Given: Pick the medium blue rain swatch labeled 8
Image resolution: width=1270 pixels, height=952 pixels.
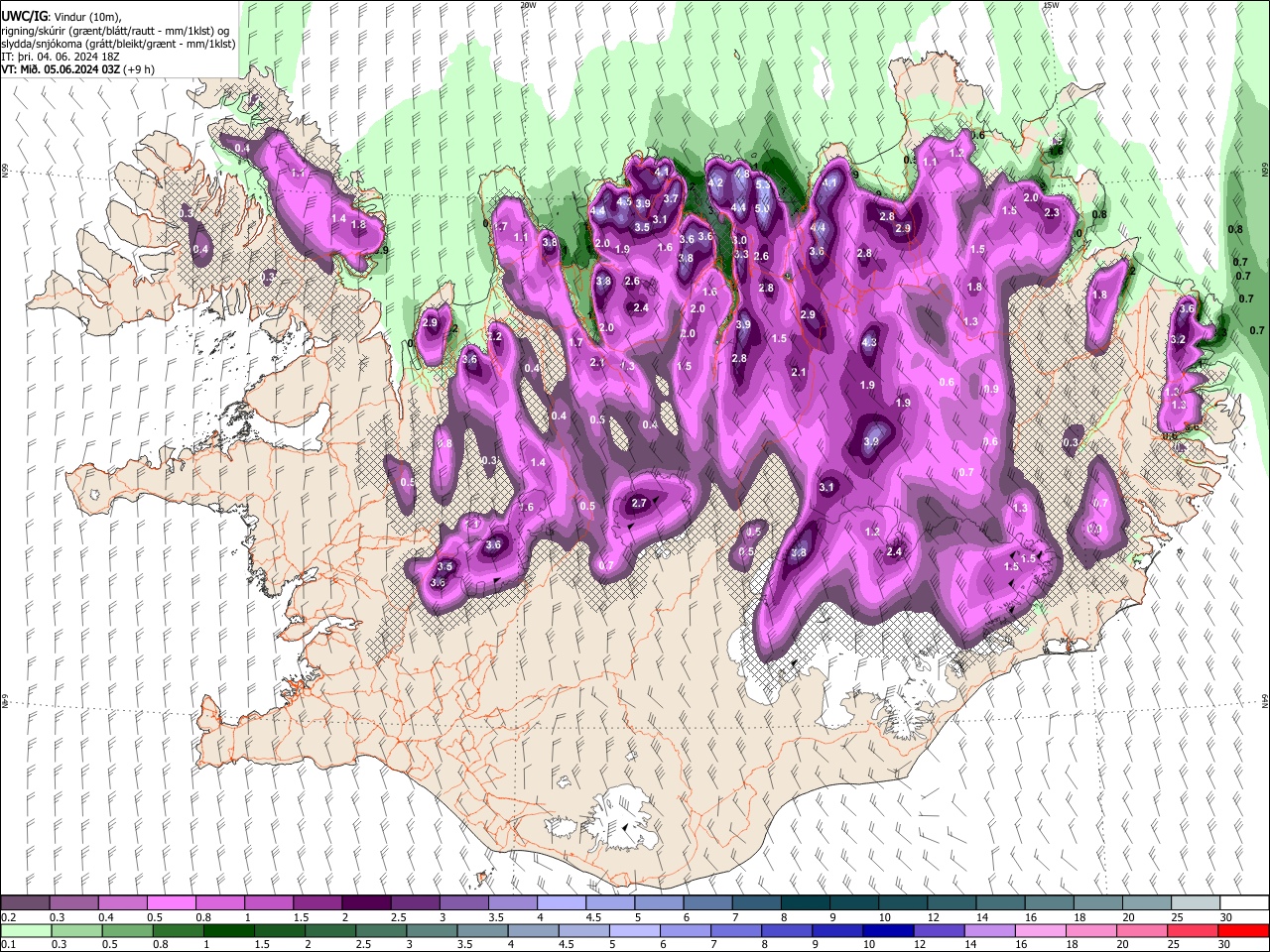Looking at the screenshot, I should (786, 930).
